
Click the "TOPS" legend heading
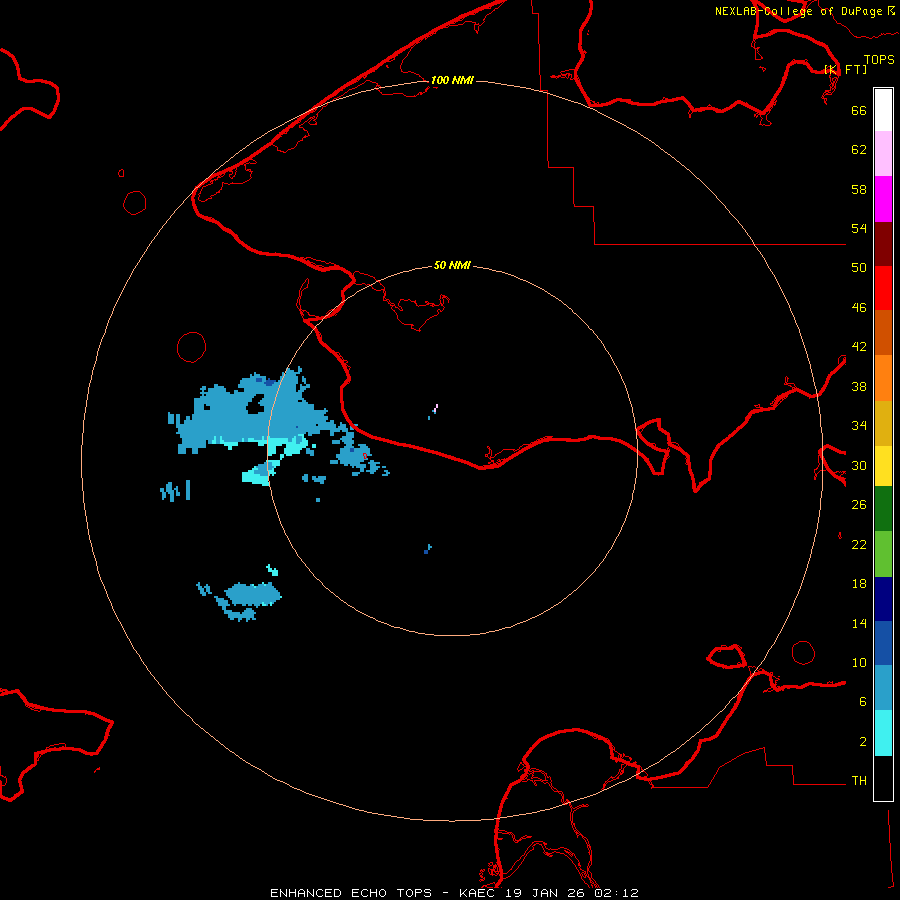tap(879, 59)
